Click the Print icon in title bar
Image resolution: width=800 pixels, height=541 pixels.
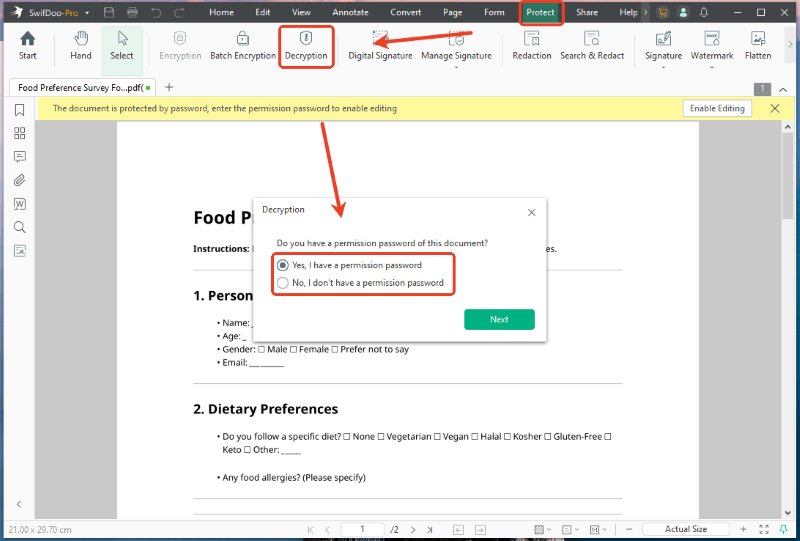[x=133, y=12]
